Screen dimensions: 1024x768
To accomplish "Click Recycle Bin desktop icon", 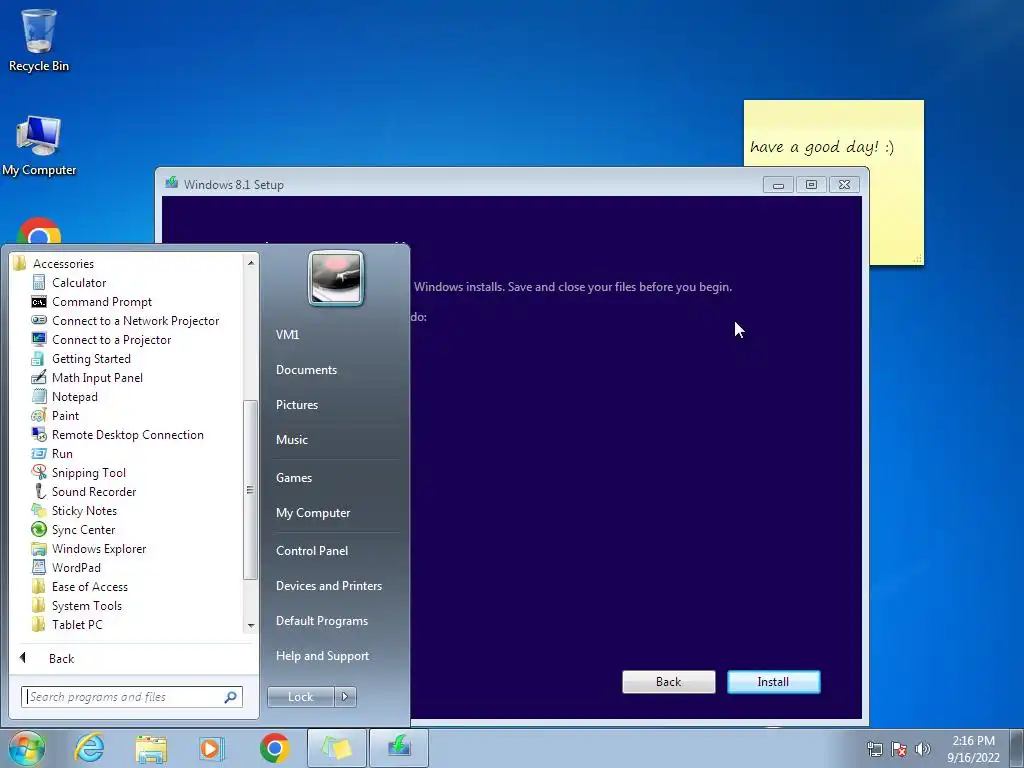I will 39,40.
